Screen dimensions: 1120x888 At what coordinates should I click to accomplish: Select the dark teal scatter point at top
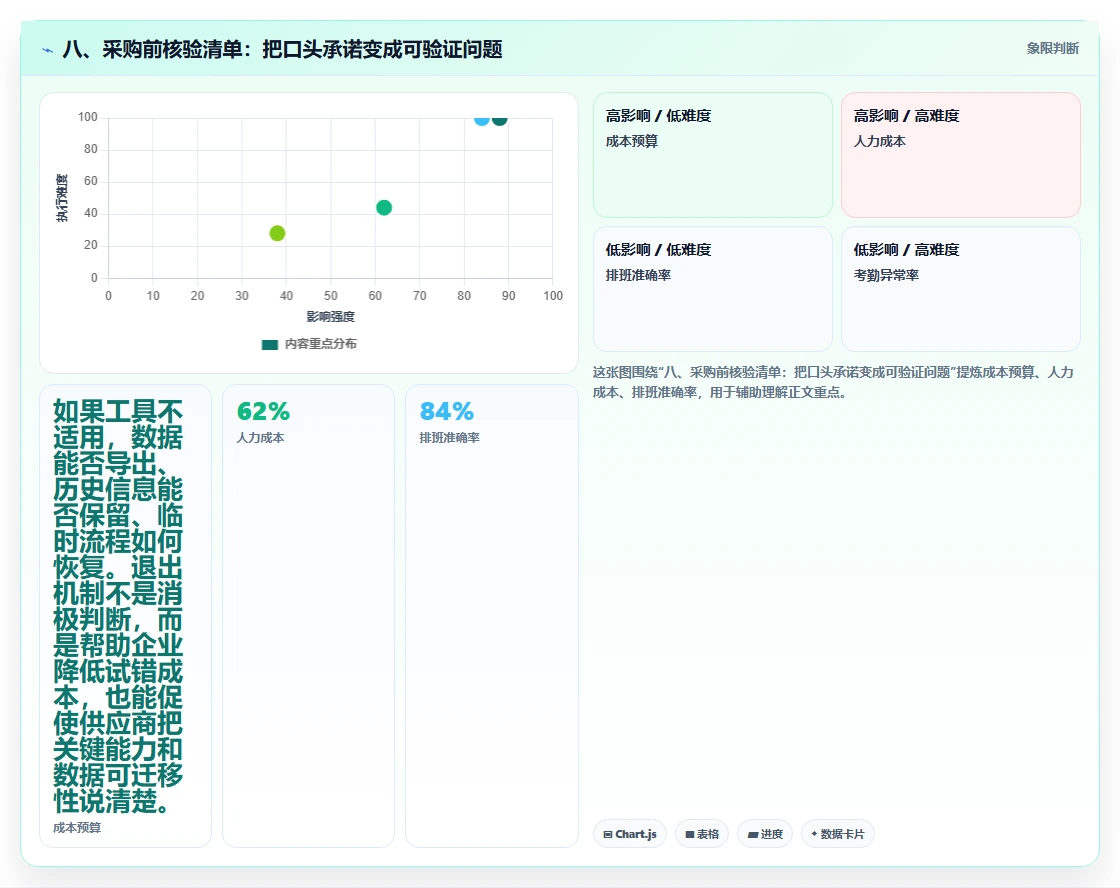pos(500,119)
